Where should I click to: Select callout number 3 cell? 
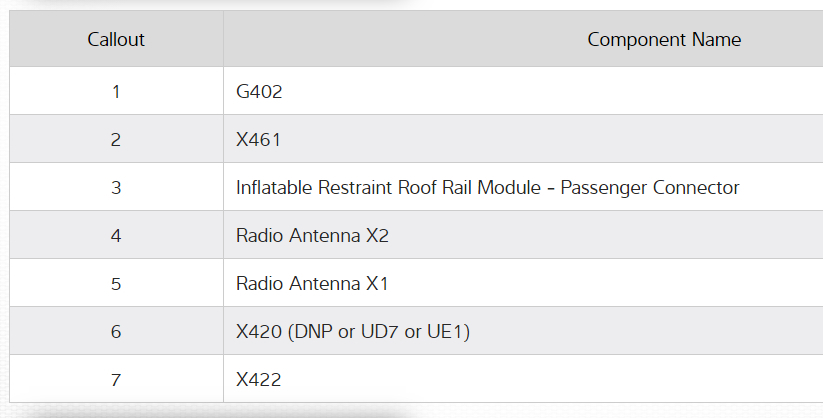pyautogui.click(x=116, y=188)
